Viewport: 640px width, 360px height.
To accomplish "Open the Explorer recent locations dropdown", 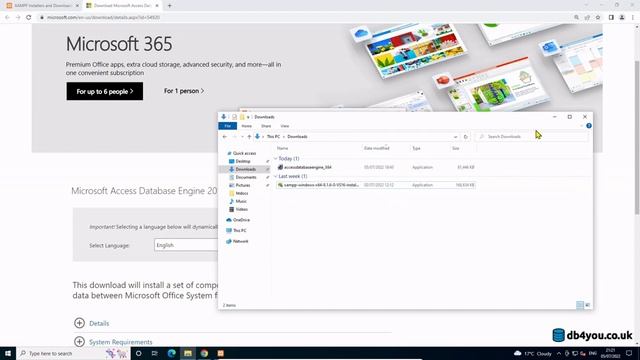I will 242,137.
